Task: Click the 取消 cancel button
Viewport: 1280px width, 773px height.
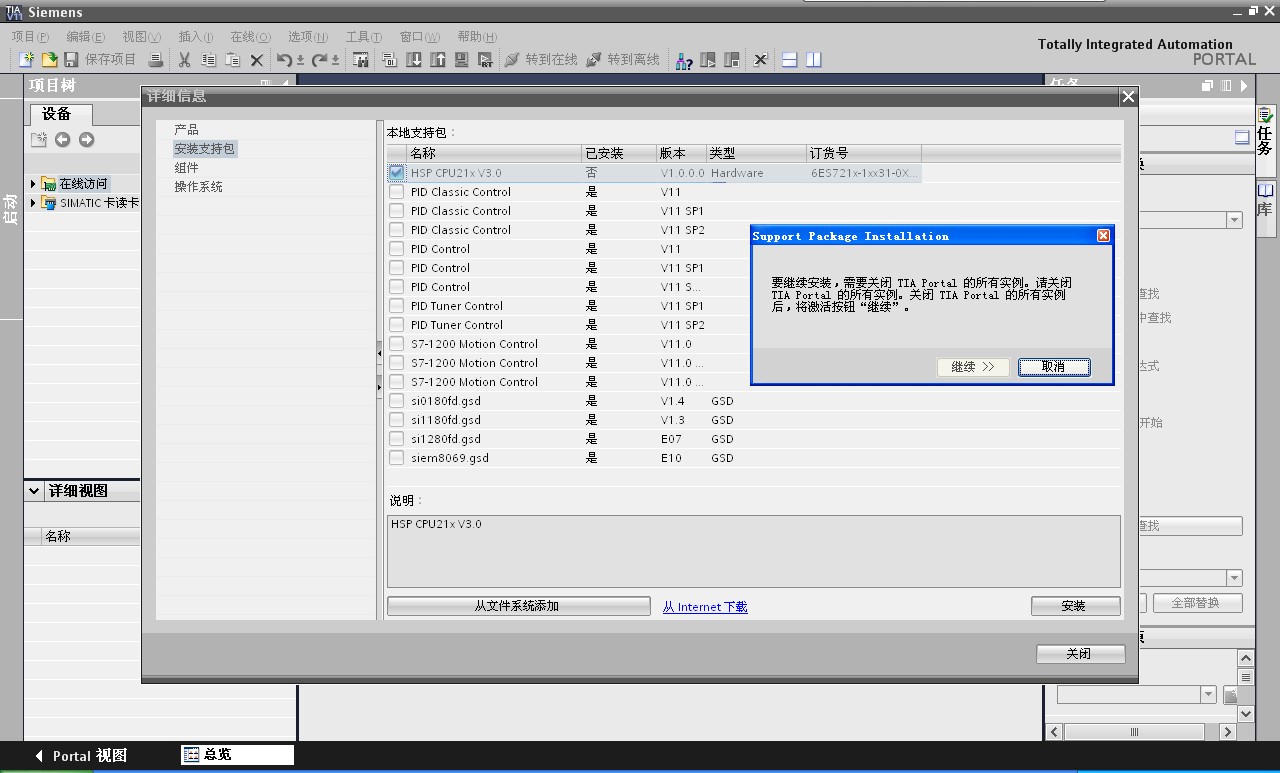Action: click(x=1054, y=367)
